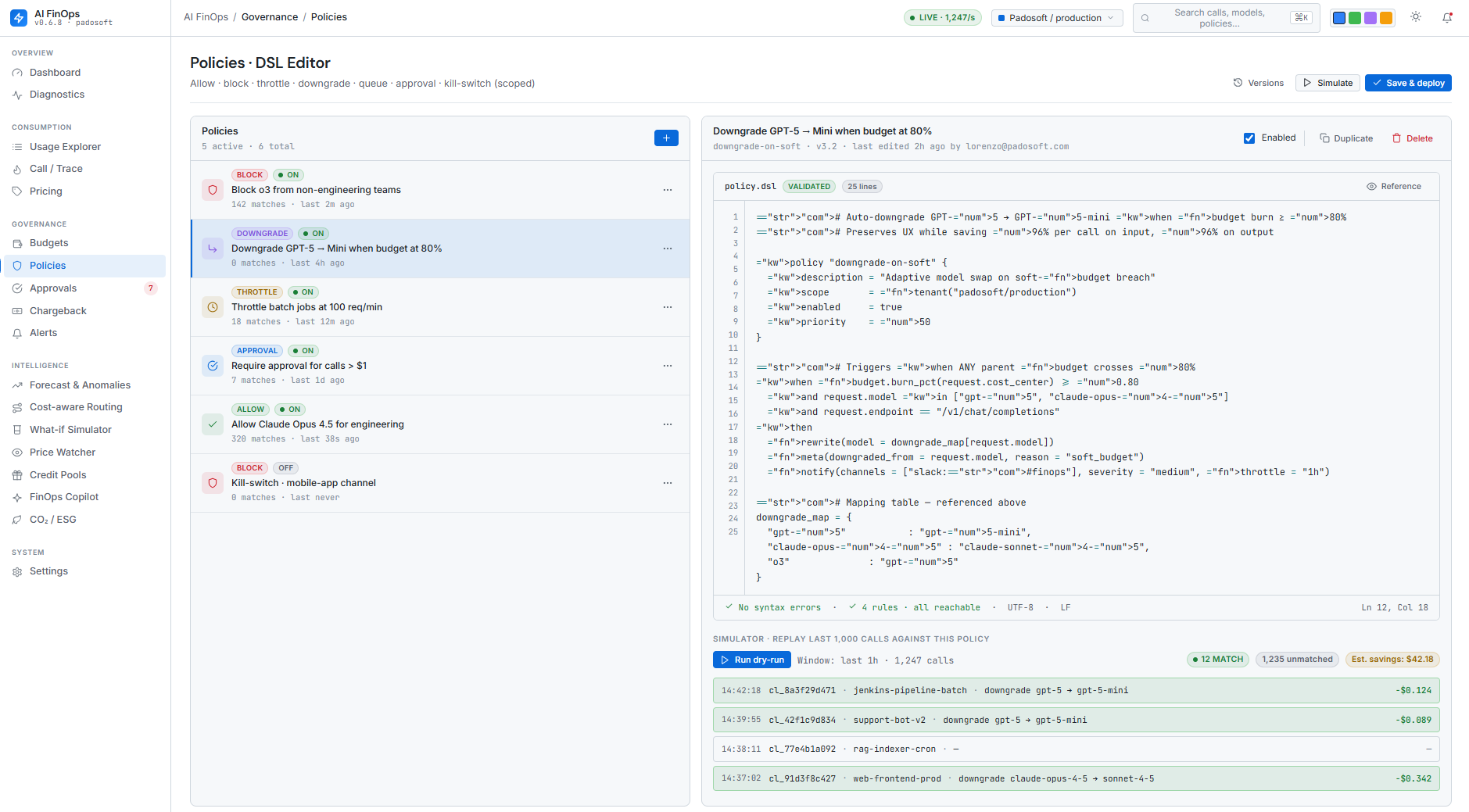1469x812 pixels.
Task: Open the DSL Reference
Action: [1394, 187]
